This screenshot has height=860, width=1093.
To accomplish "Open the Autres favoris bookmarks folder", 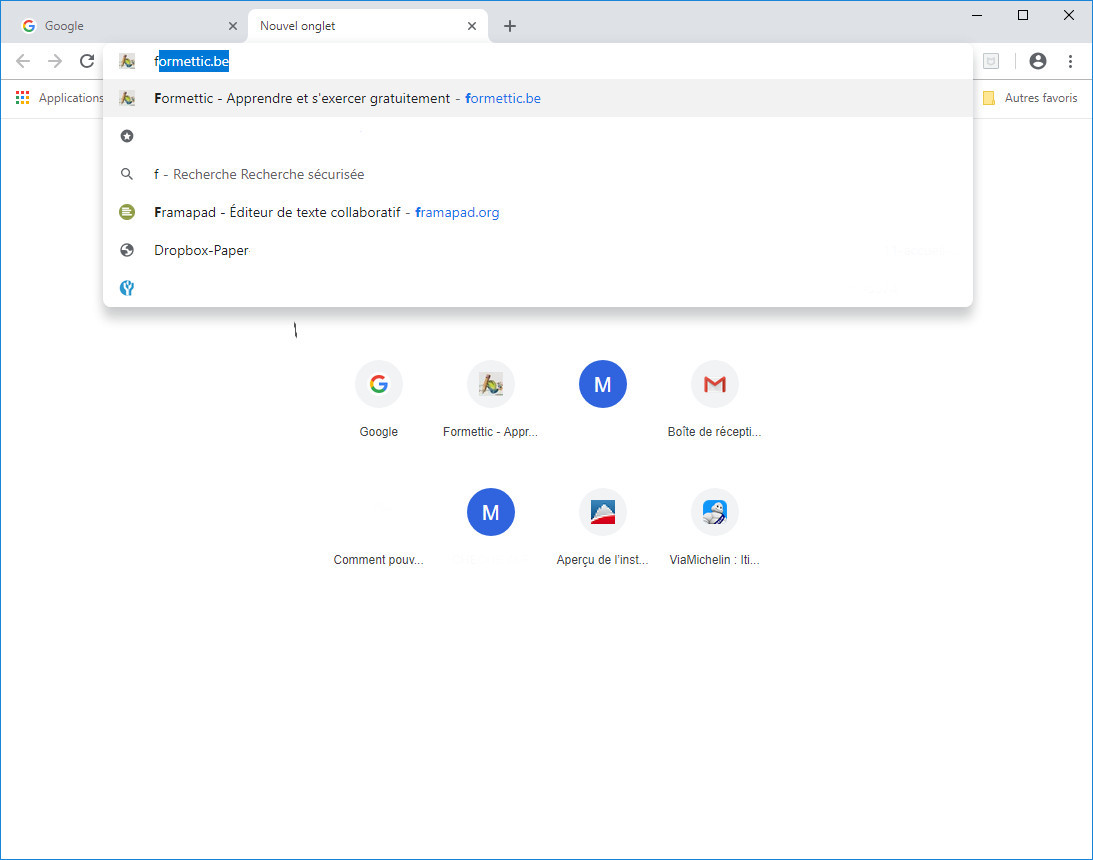I will (x=1030, y=98).
